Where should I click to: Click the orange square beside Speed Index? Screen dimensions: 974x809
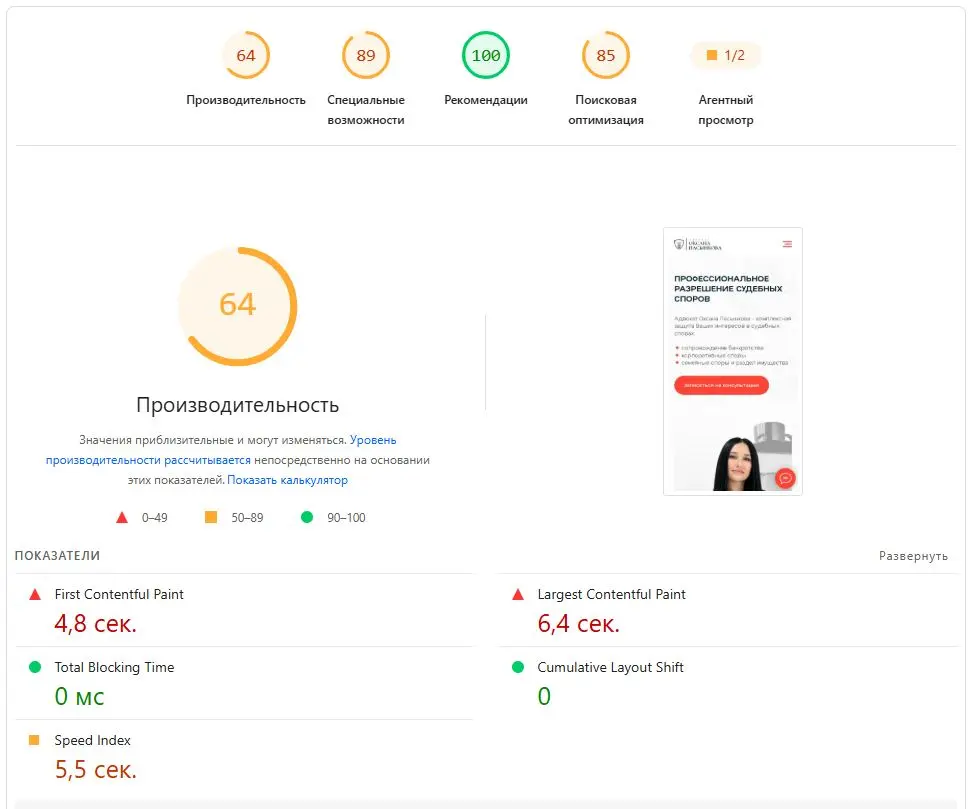34,740
